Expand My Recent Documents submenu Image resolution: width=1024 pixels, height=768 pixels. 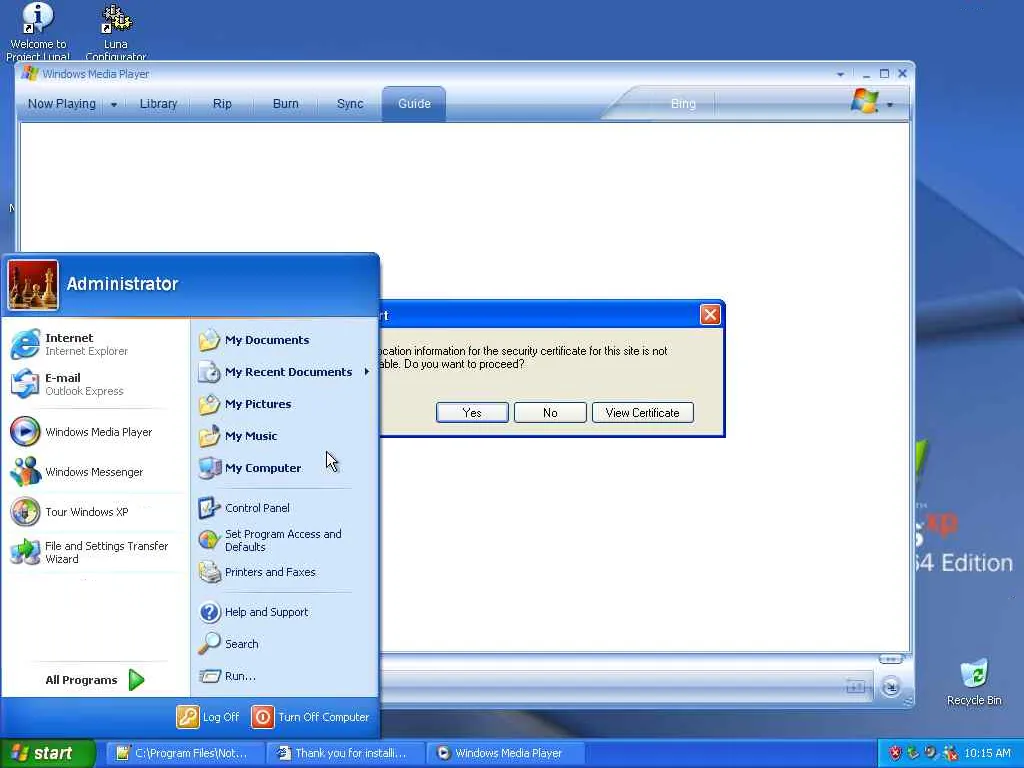pyautogui.click(x=284, y=372)
